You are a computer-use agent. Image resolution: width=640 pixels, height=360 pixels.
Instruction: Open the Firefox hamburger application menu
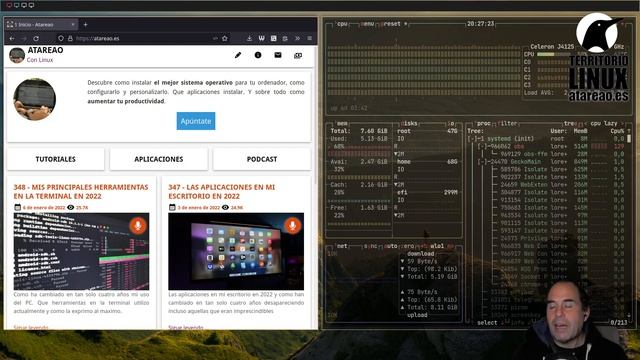click(309, 38)
